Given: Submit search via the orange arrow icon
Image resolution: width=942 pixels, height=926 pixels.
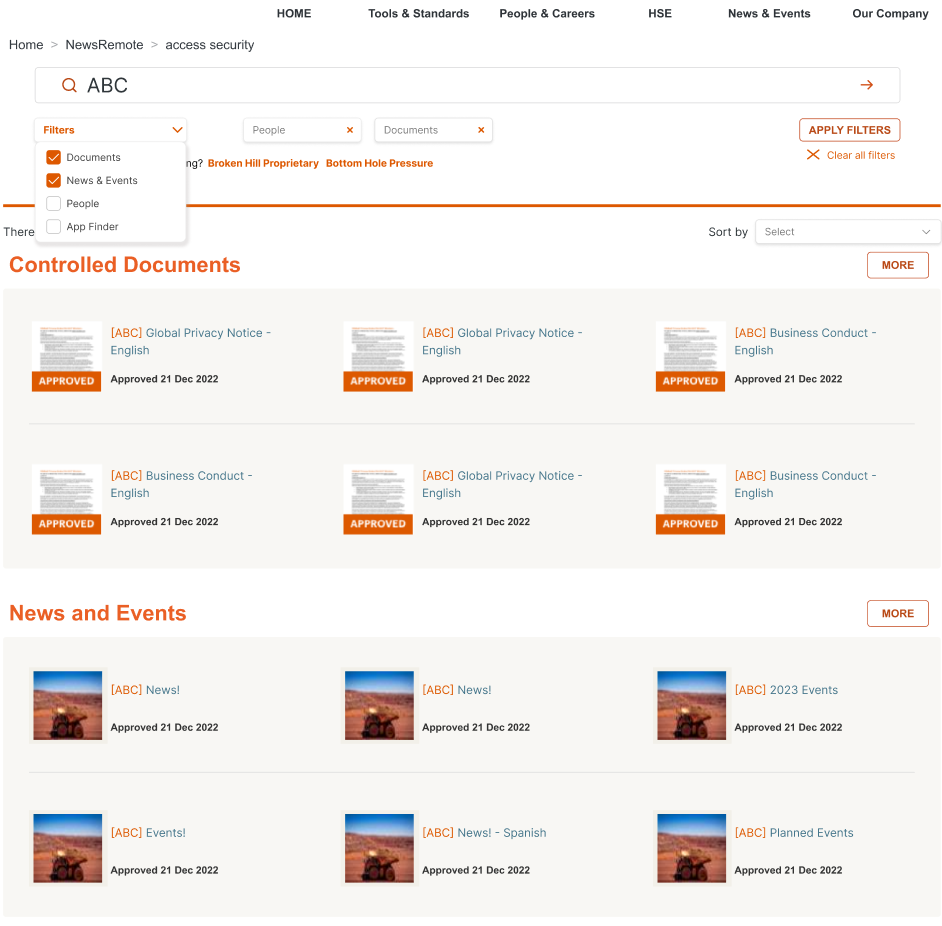Looking at the screenshot, I should [x=866, y=85].
